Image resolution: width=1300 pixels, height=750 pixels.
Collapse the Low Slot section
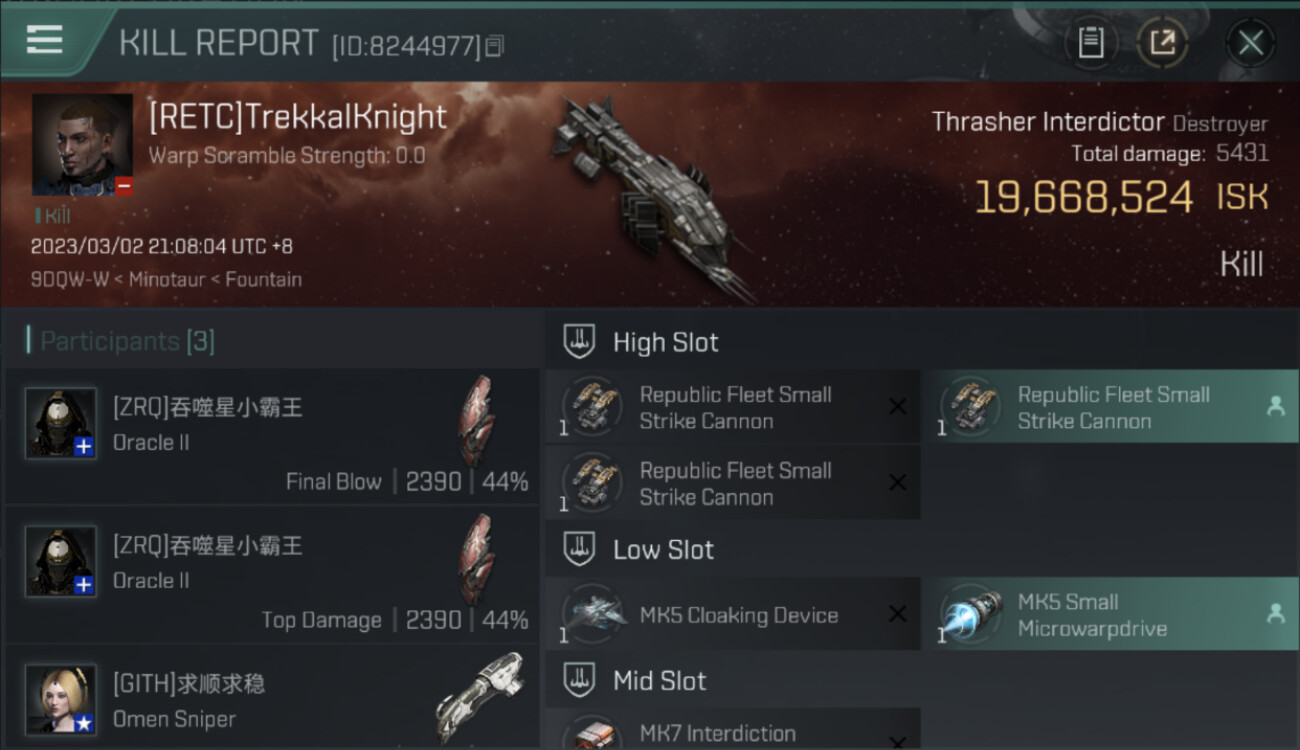[579, 549]
